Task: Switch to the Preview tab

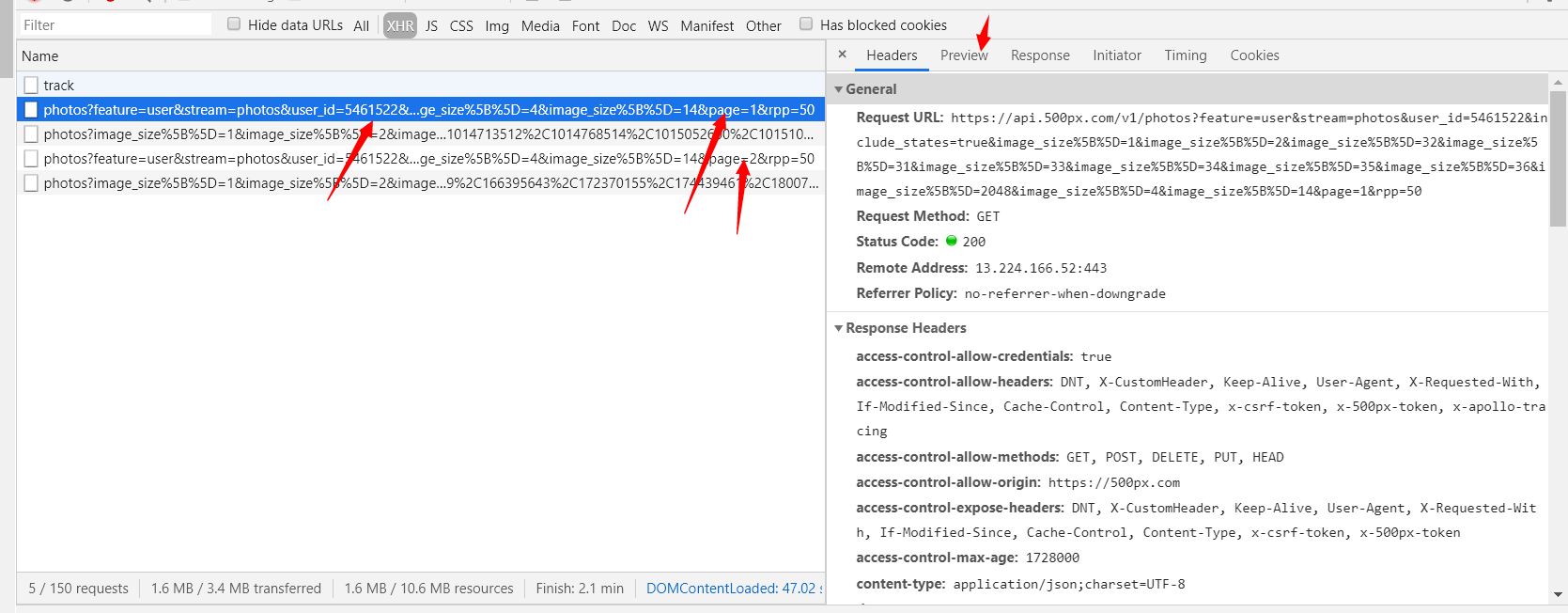Action: point(963,55)
